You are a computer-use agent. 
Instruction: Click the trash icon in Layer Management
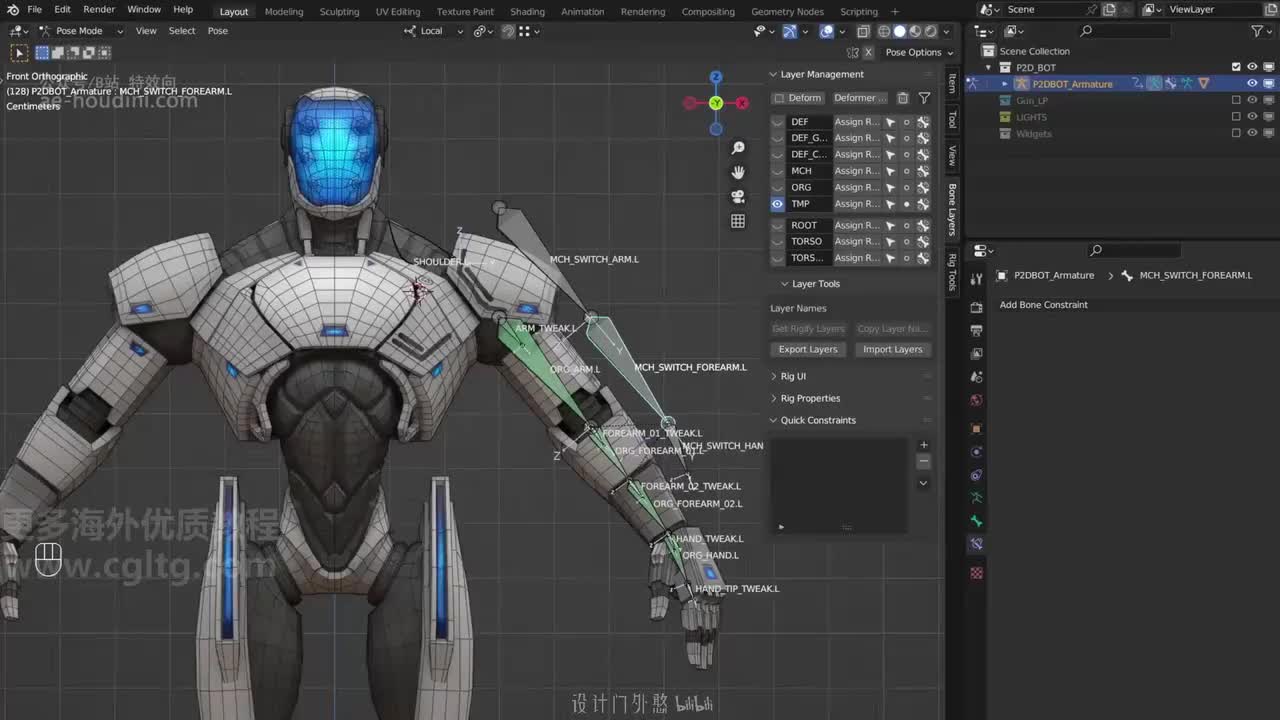point(903,98)
